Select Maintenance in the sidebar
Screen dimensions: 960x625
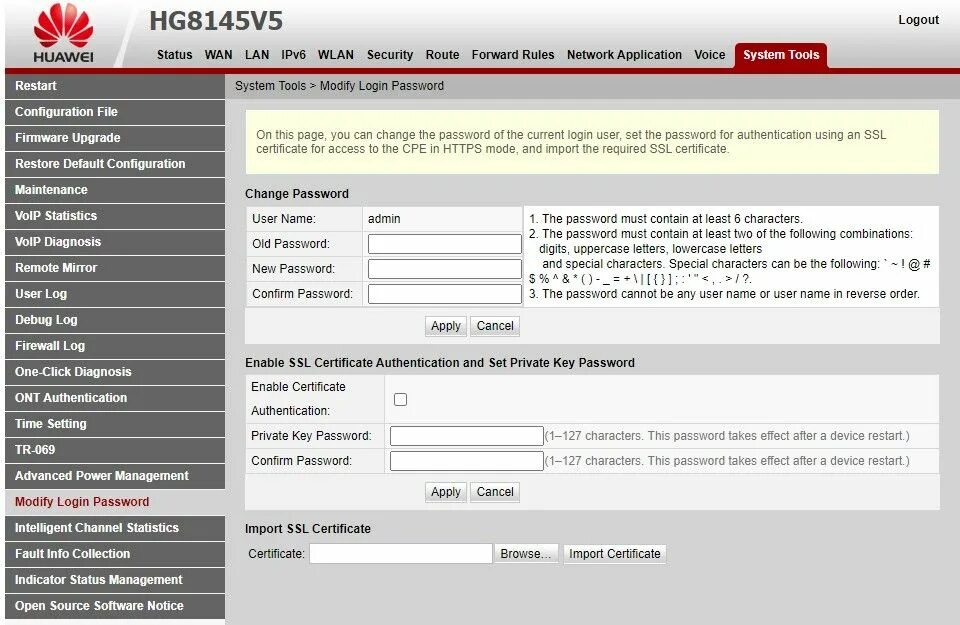[x=115, y=190]
